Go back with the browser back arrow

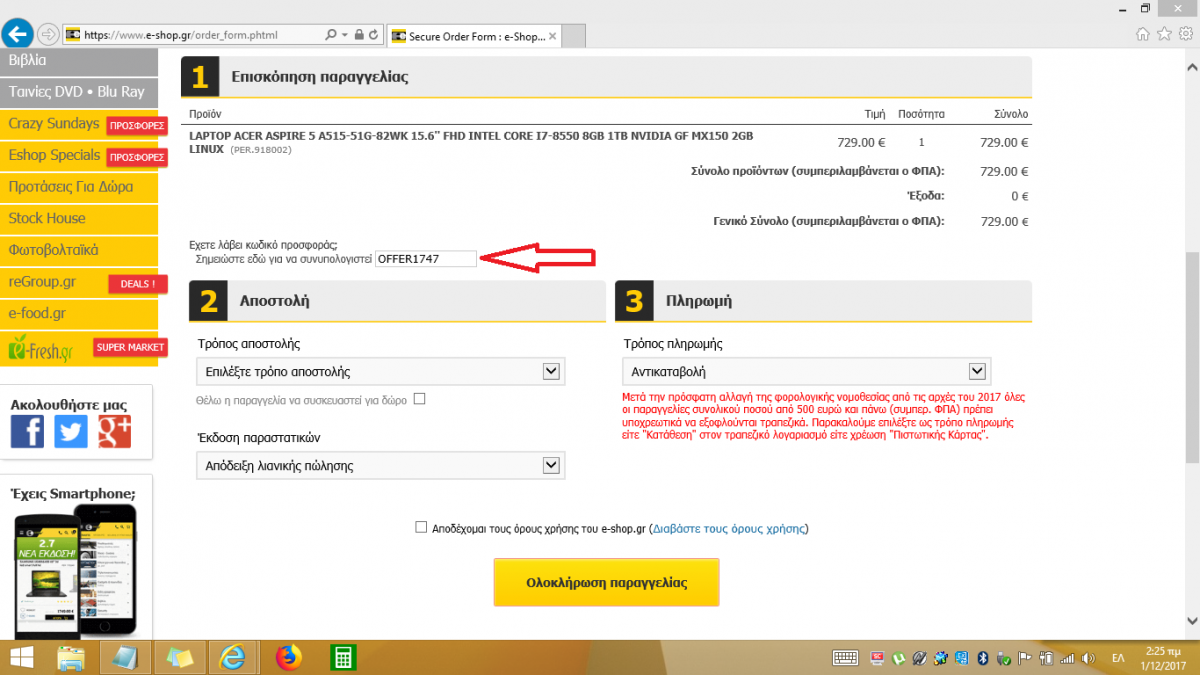point(19,34)
